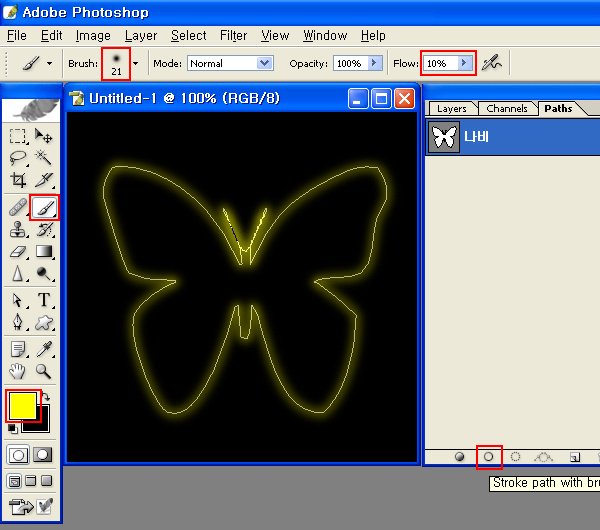Click Stroke path with brush button
Viewport: 600px width, 530px height.
pyautogui.click(x=489, y=457)
